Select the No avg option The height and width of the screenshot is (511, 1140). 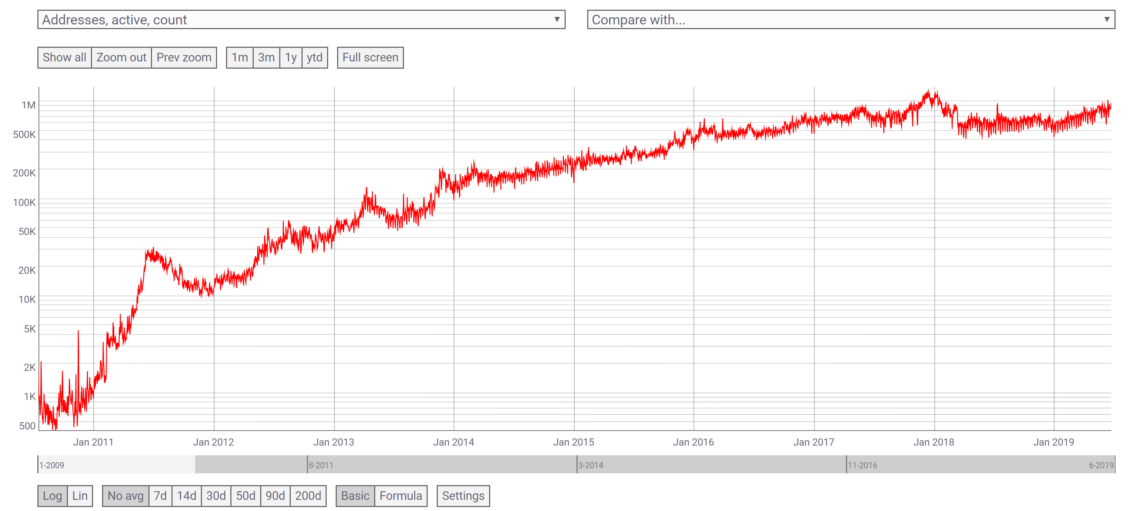[x=125, y=496]
